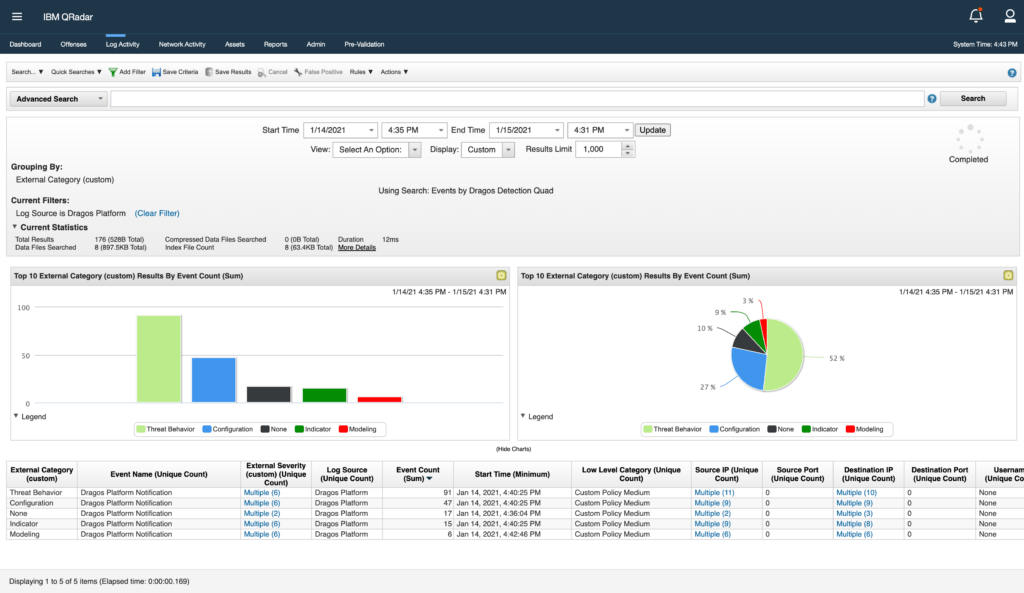Sort by Event Count (Sum) column
Screen dimensions: 1024x593
418,474
